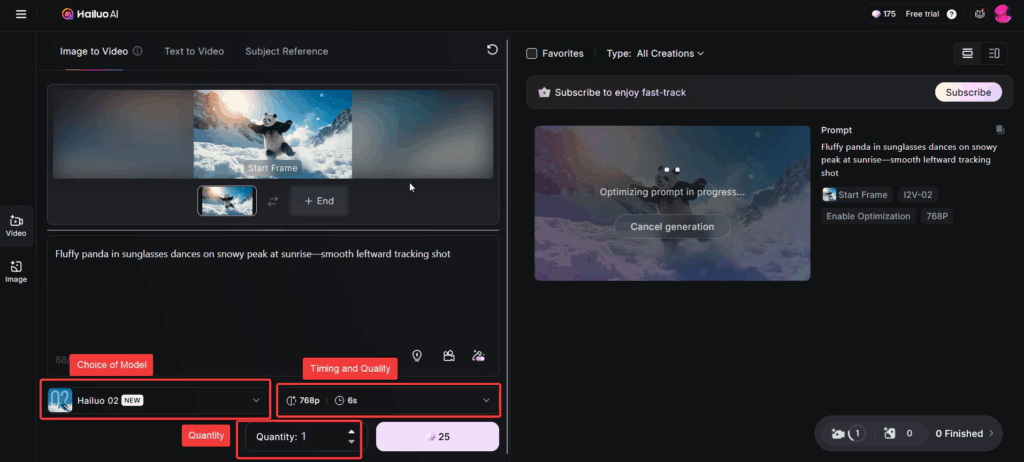The image size is (1024, 462).
Task: Click the swap start and end frames icon
Action: (x=272, y=201)
